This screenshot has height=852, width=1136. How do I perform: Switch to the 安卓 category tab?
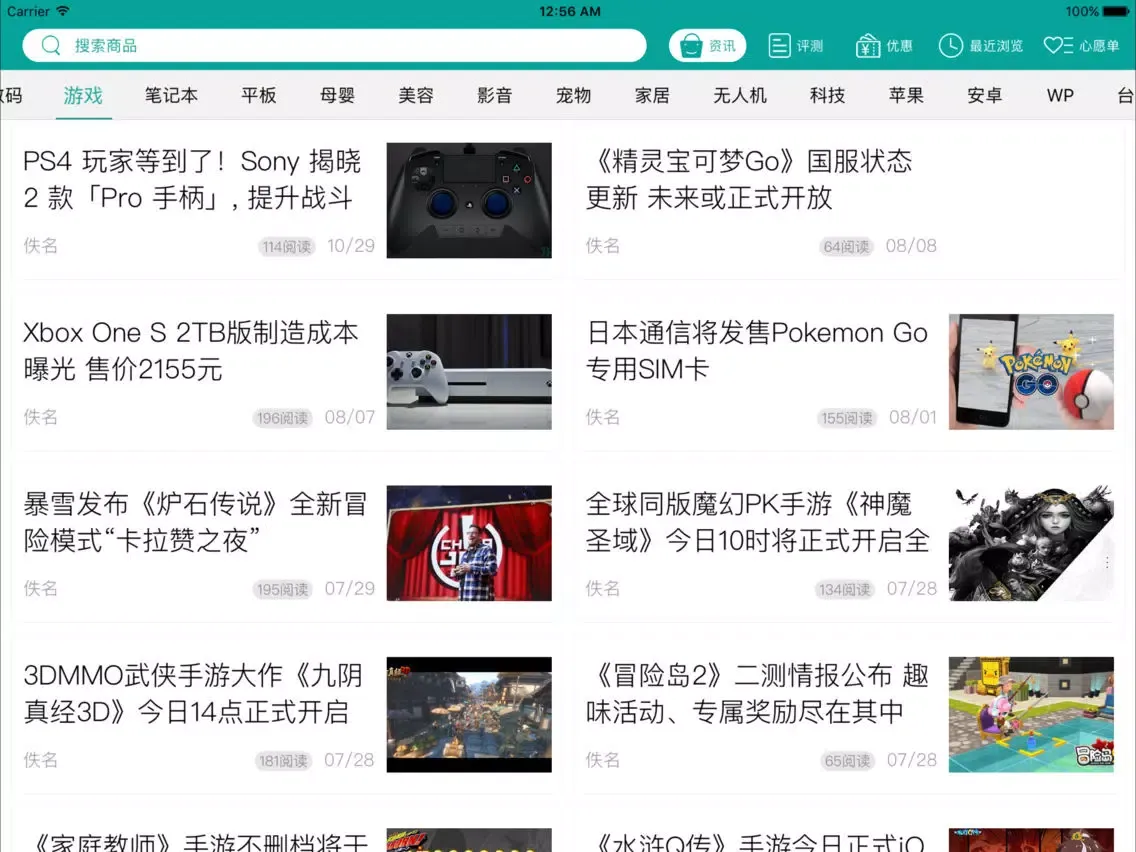[x=985, y=95]
